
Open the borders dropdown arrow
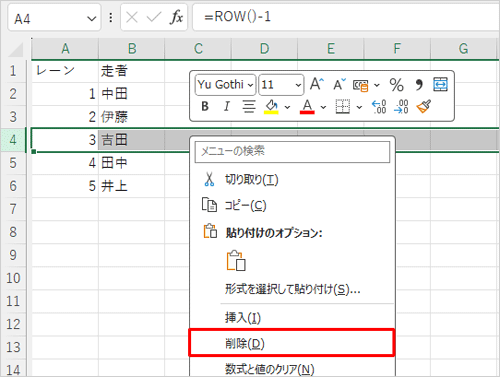click(x=359, y=107)
